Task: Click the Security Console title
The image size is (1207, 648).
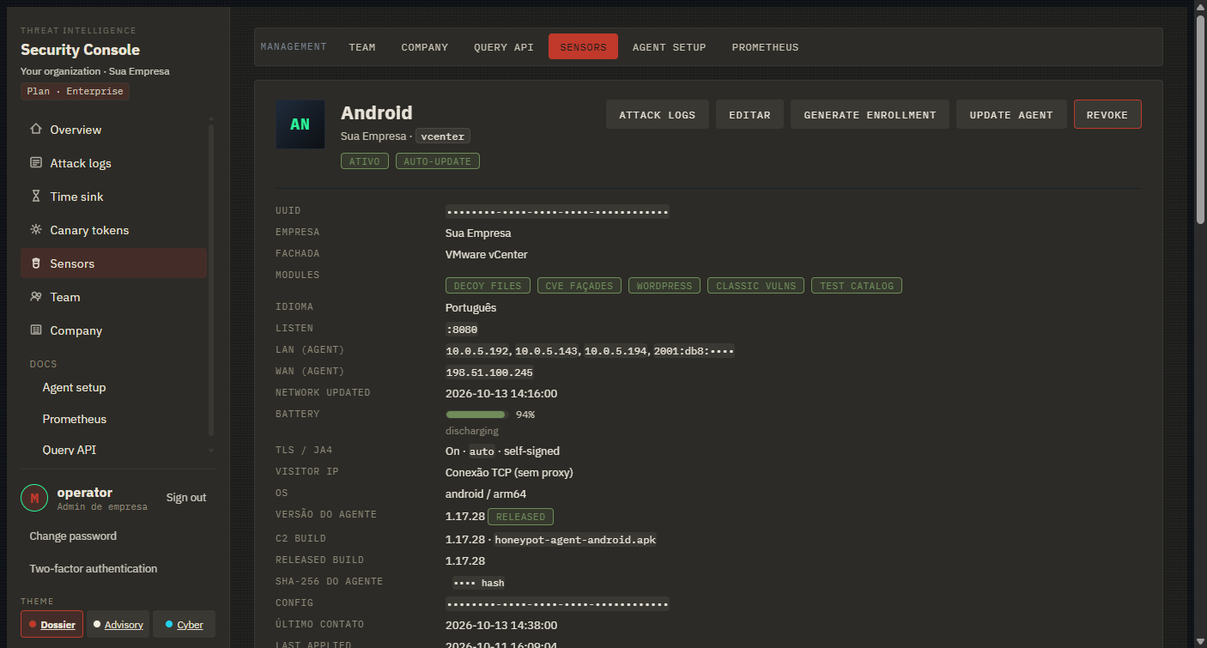Action: pyautogui.click(x=80, y=50)
